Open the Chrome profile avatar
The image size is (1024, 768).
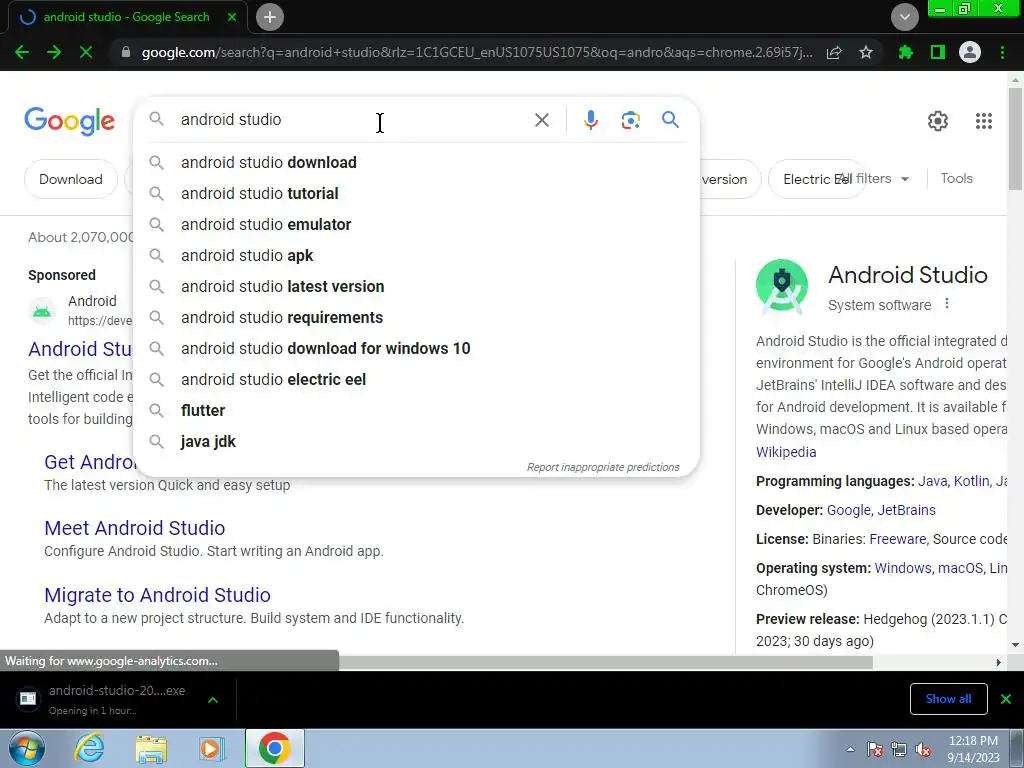[970, 52]
